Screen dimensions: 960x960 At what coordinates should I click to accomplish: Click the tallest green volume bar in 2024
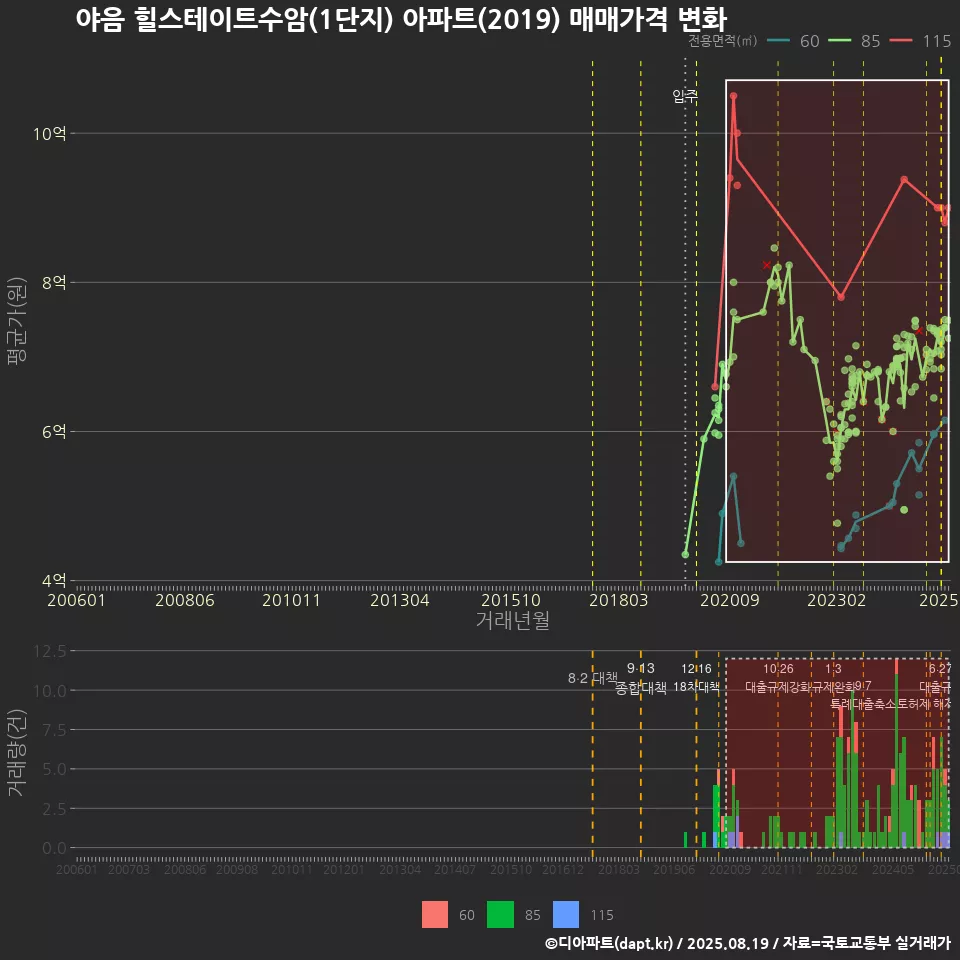tap(896, 761)
